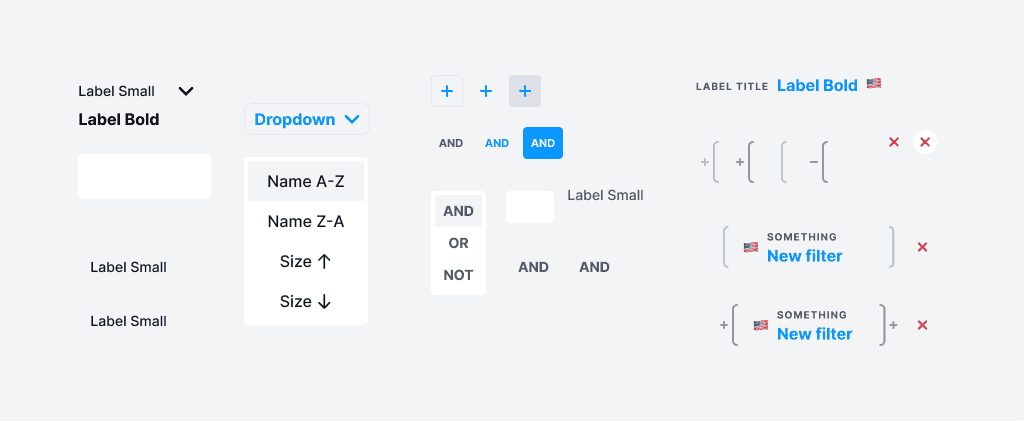Toggle the solid blue AND button
The image size is (1024, 421).
point(543,143)
